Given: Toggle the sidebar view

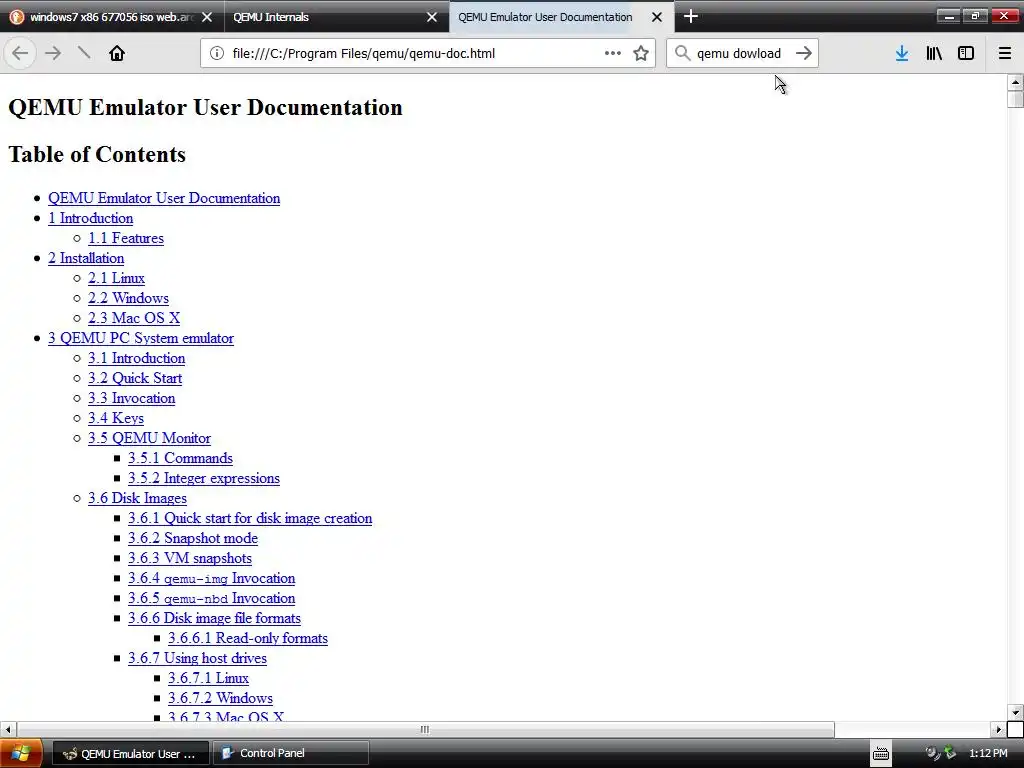Looking at the screenshot, I should [x=966, y=53].
